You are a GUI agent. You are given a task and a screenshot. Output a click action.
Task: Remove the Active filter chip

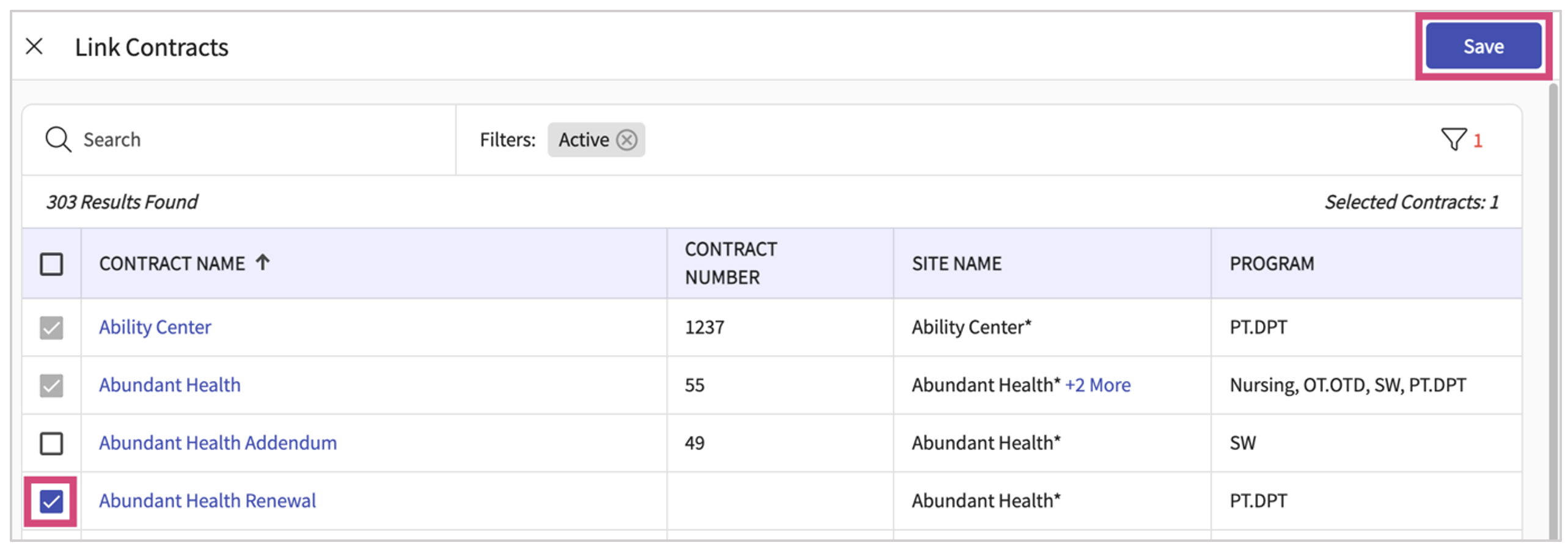626,140
